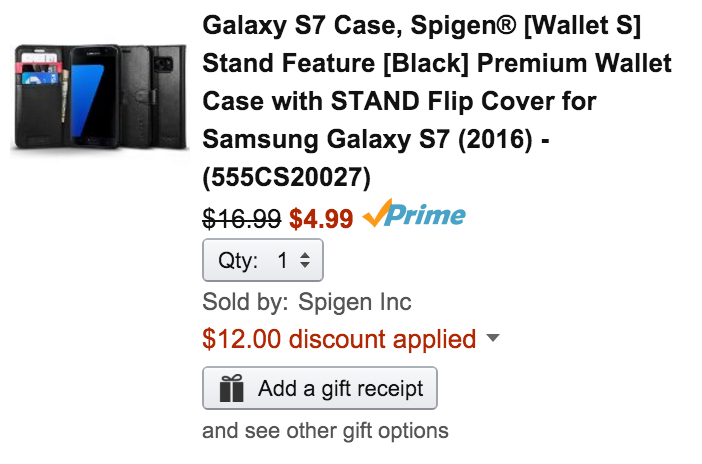Click the $12.00 discount applied text
This screenshot has width=702, height=464.
(x=339, y=339)
